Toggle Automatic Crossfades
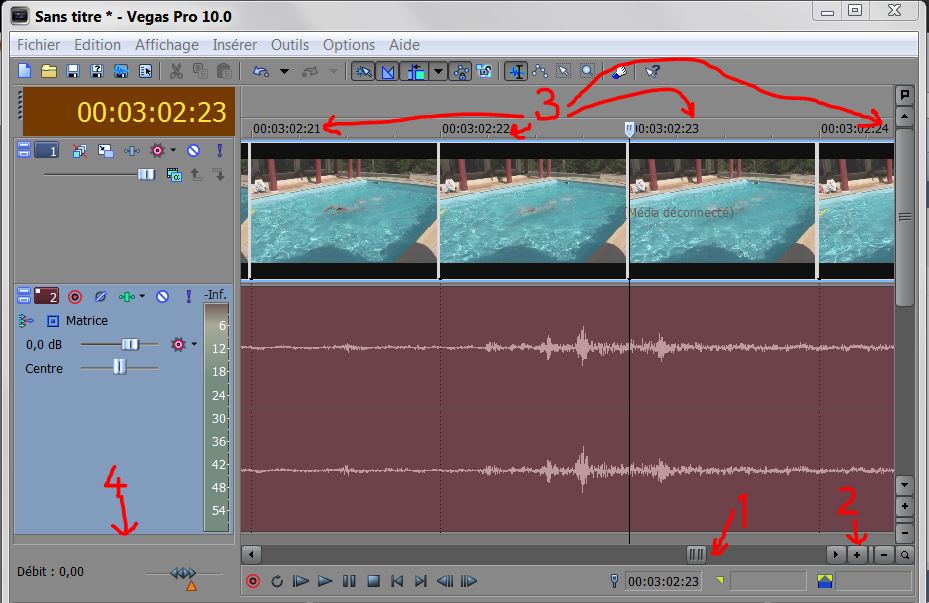 coord(387,72)
